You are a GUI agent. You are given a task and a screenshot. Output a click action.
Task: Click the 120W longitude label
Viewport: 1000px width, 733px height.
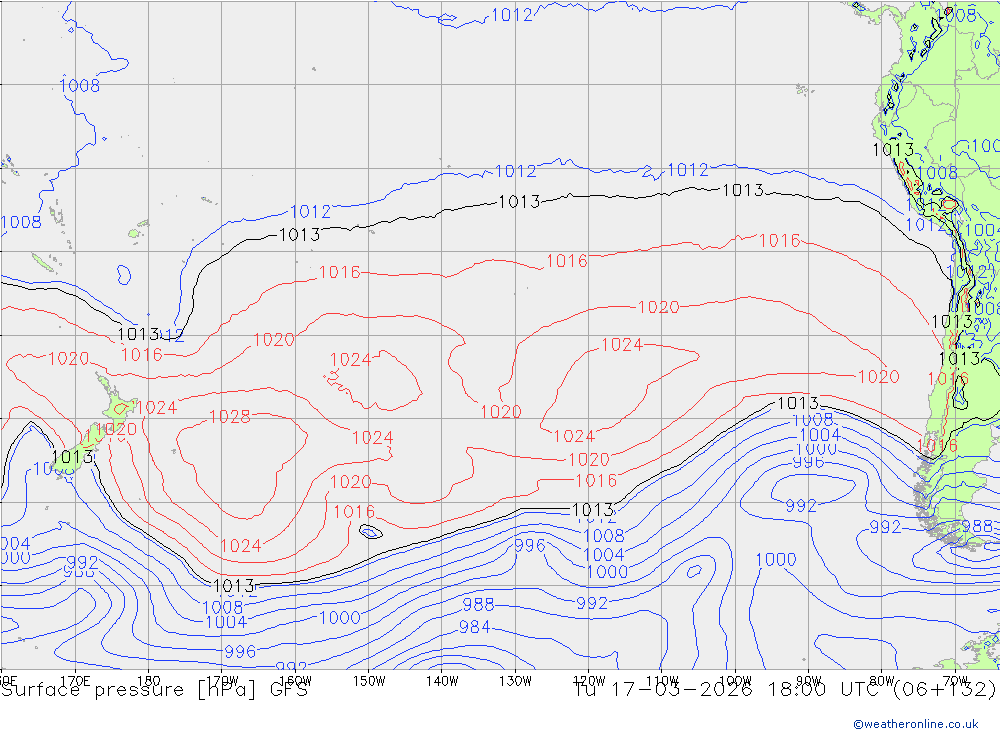(x=589, y=681)
